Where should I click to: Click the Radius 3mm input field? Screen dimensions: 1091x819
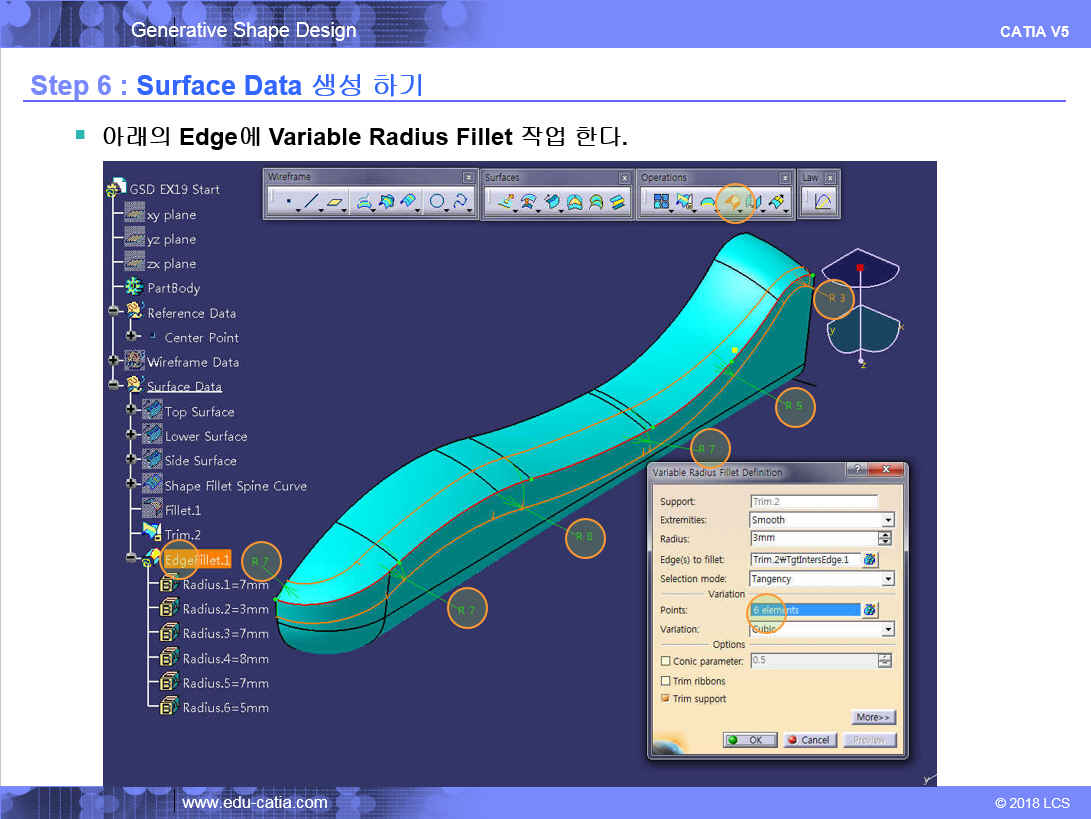[x=812, y=539]
